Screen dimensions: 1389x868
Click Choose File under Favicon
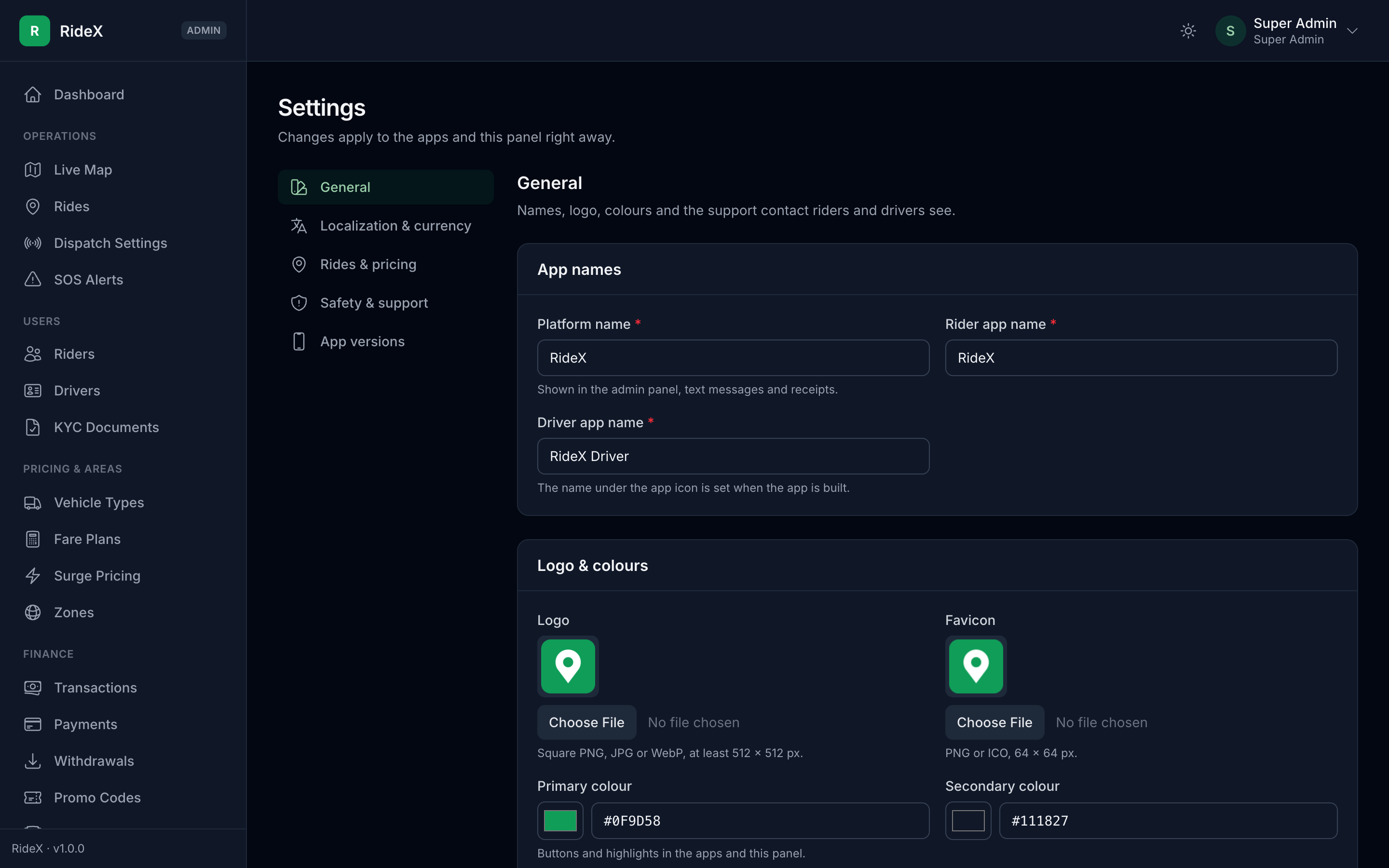[x=994, y=722]
